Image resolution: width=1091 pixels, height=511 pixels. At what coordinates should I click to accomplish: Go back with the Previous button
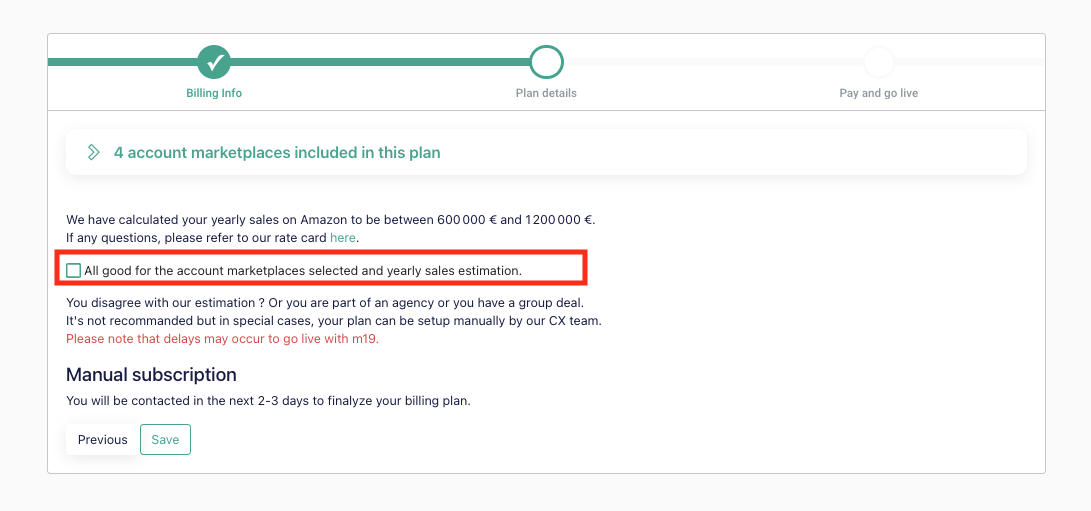103,439
